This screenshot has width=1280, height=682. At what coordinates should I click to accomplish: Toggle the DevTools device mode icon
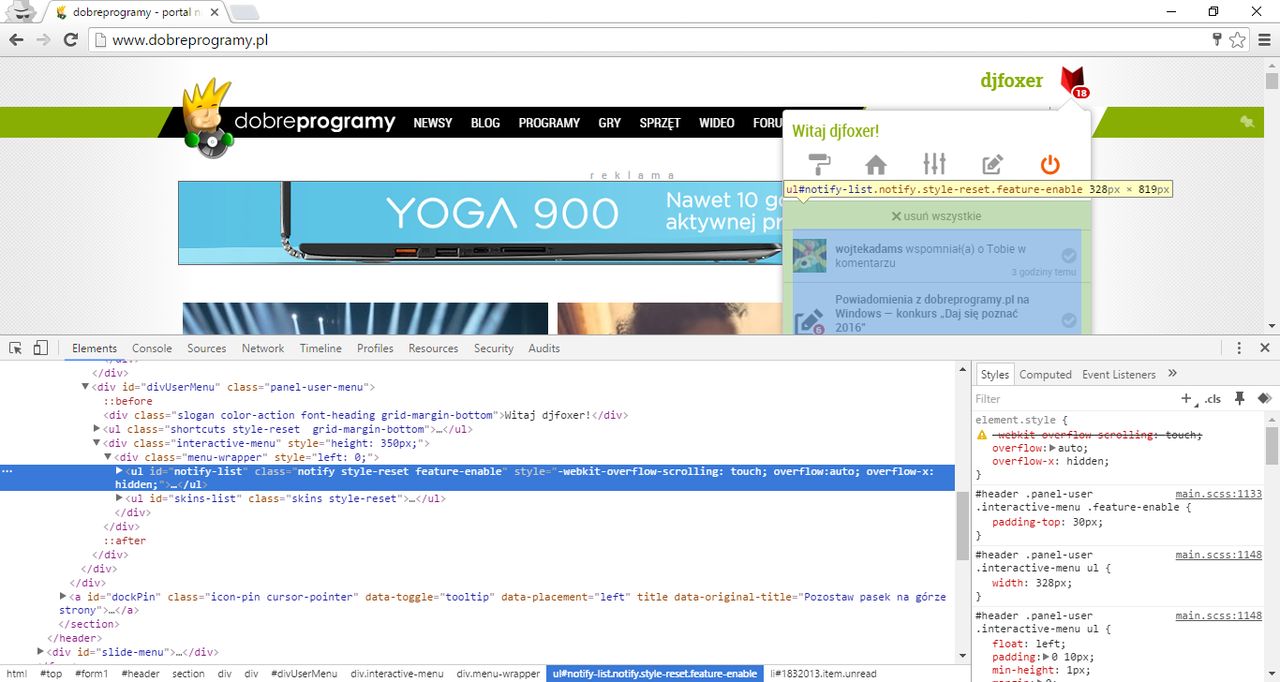coord(40,348)
